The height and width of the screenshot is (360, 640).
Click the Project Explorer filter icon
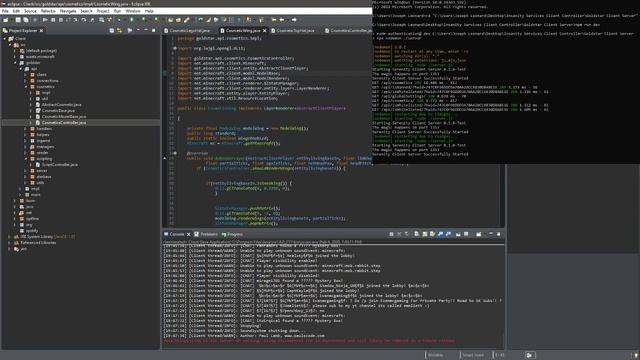129,31
